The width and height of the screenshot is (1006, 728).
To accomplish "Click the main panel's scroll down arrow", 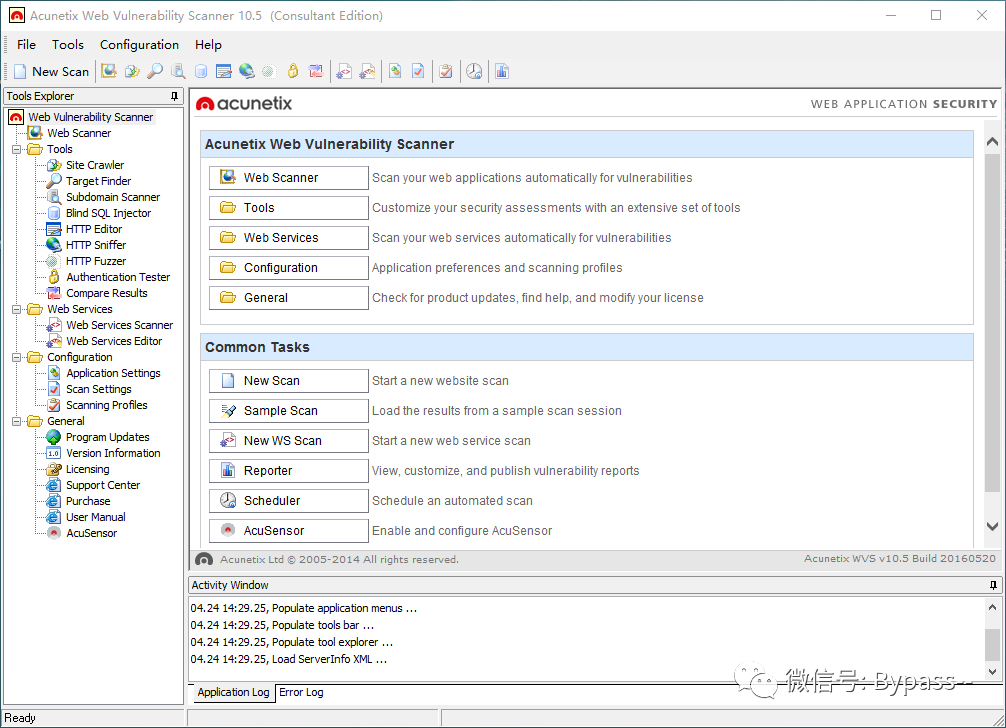I will click(992, 527).
